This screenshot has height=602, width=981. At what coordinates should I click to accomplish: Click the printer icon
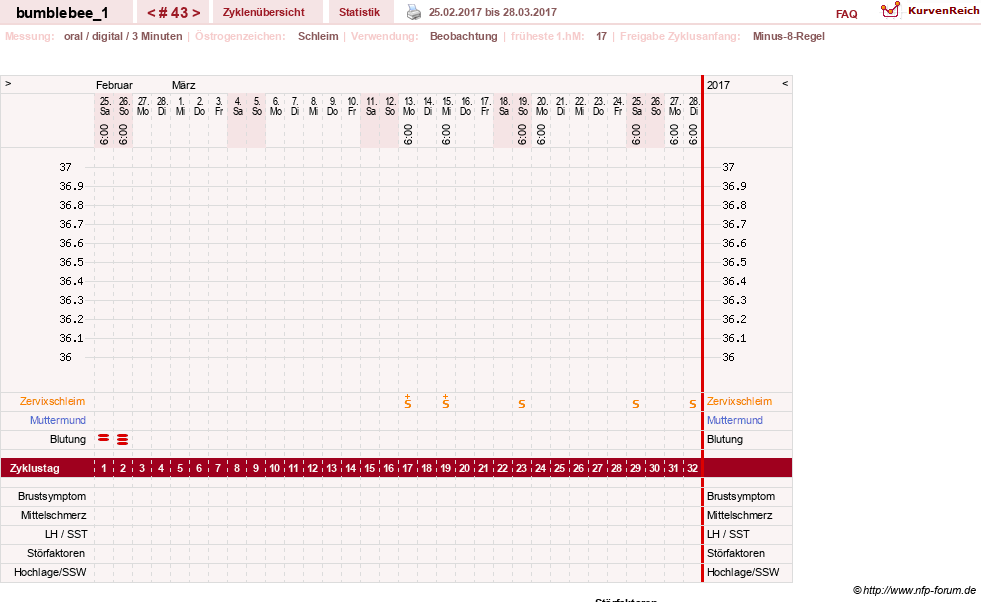click(x=414, y=12)
